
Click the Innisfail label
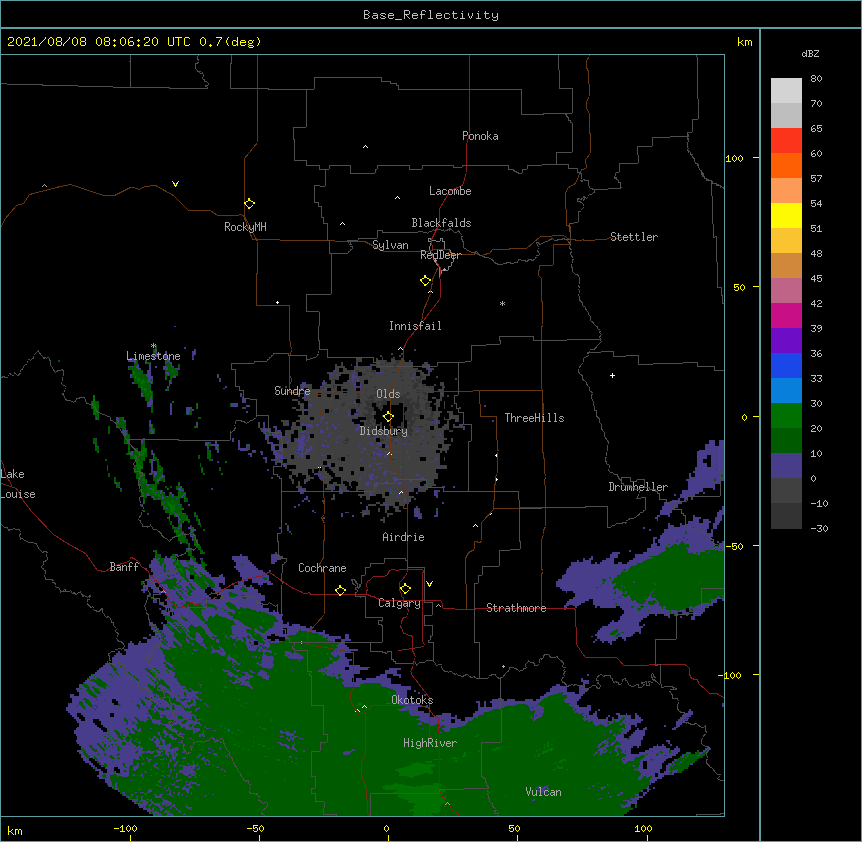coord(415,326)
